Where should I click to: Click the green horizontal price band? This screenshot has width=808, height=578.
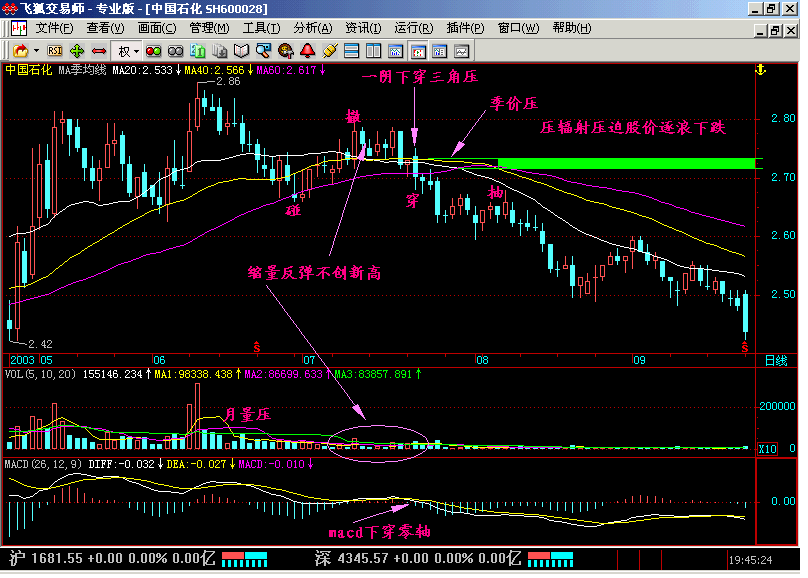click(x=627, y=163)
